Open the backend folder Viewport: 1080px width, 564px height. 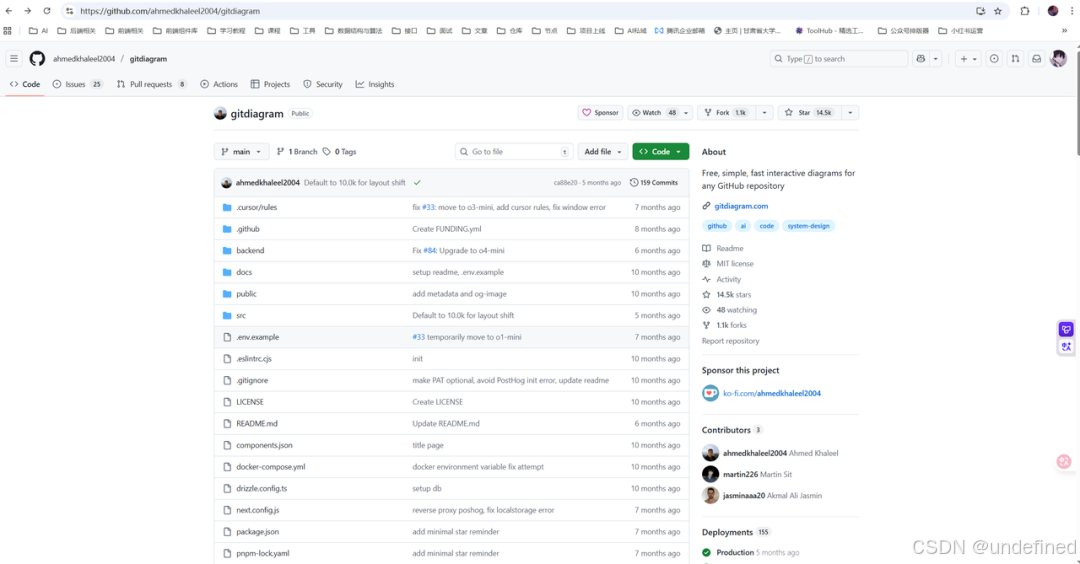(x=250, y=251)
